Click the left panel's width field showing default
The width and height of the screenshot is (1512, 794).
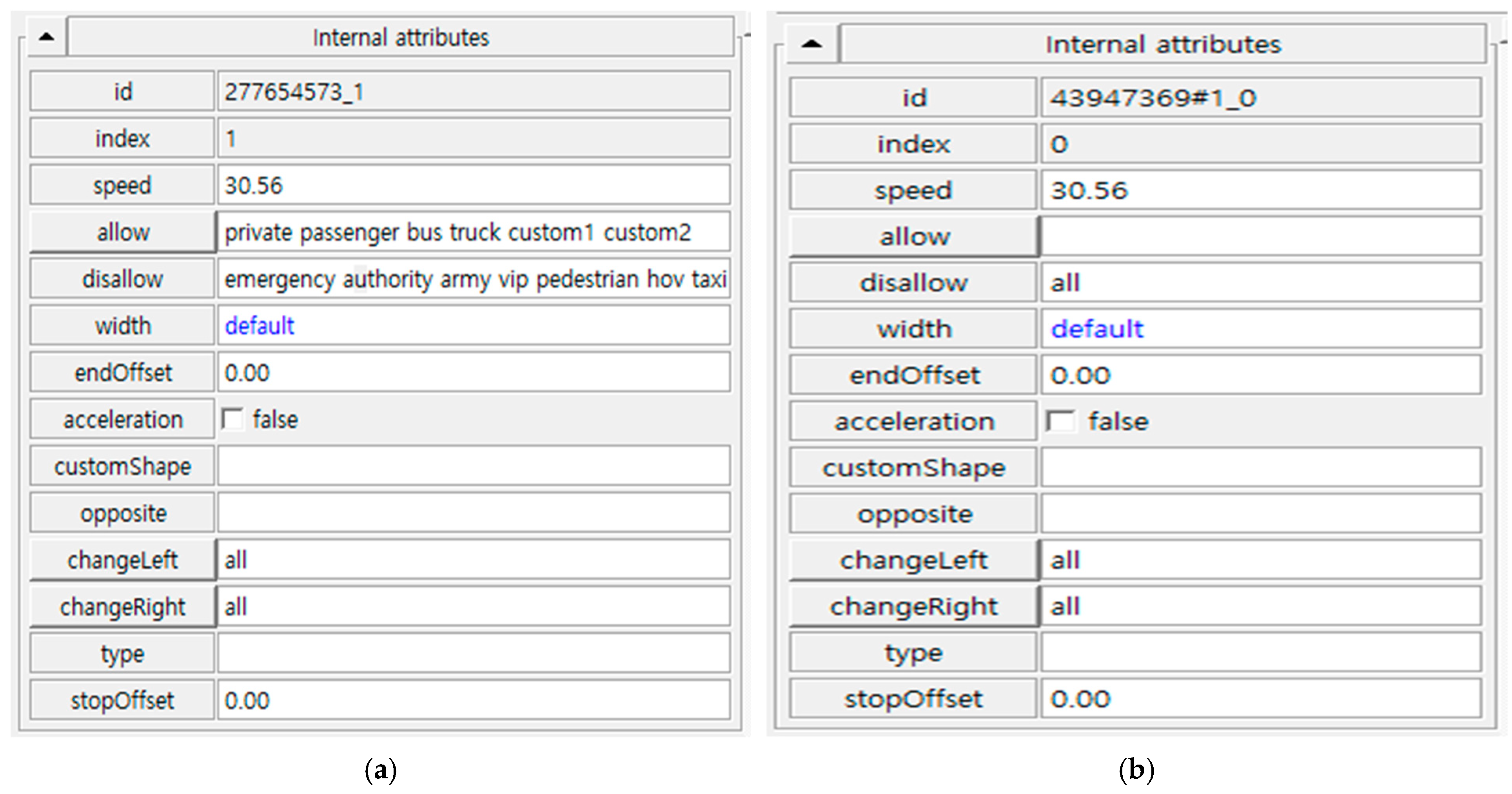[473, 326]
